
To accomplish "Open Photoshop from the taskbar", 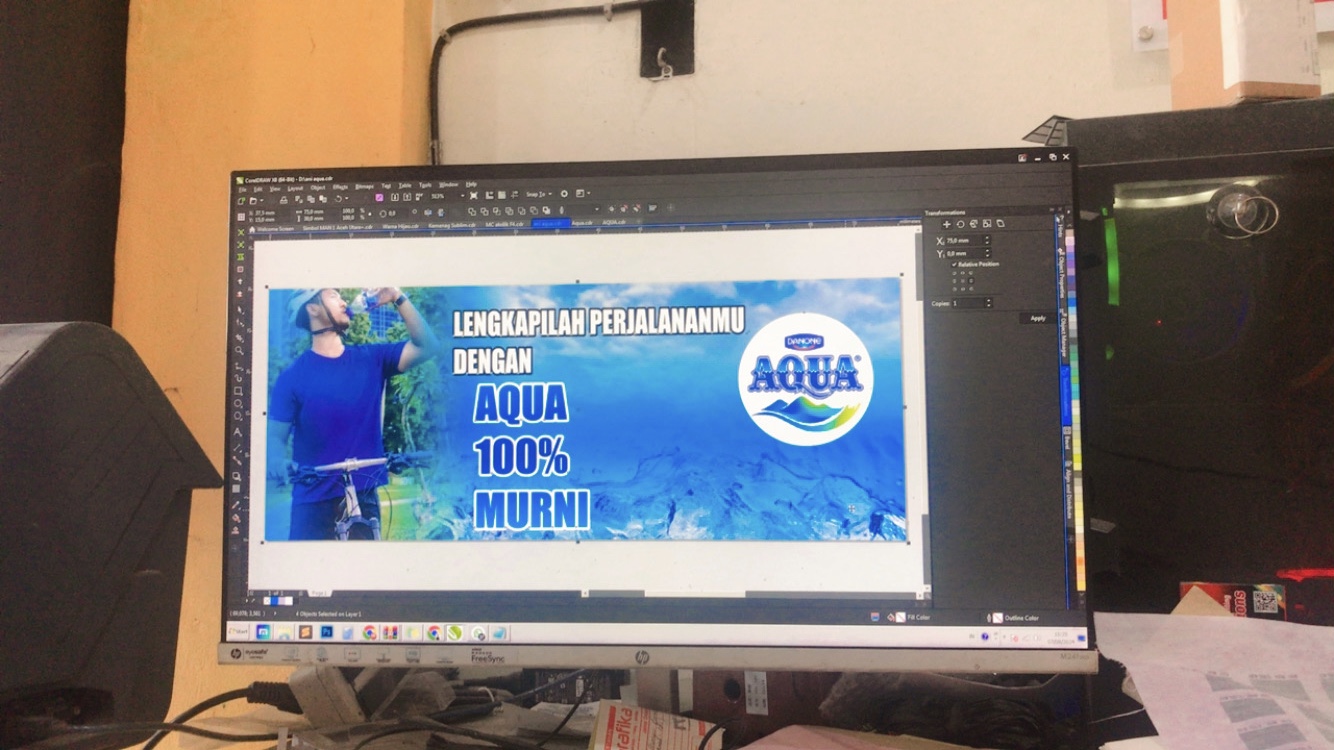I will [326, 632].
